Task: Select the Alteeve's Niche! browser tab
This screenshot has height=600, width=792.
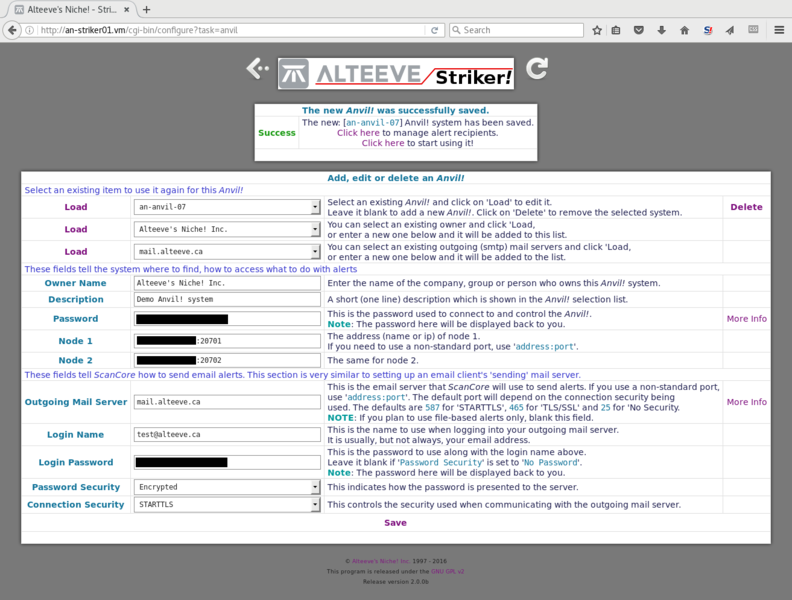Action: point(71,10)
